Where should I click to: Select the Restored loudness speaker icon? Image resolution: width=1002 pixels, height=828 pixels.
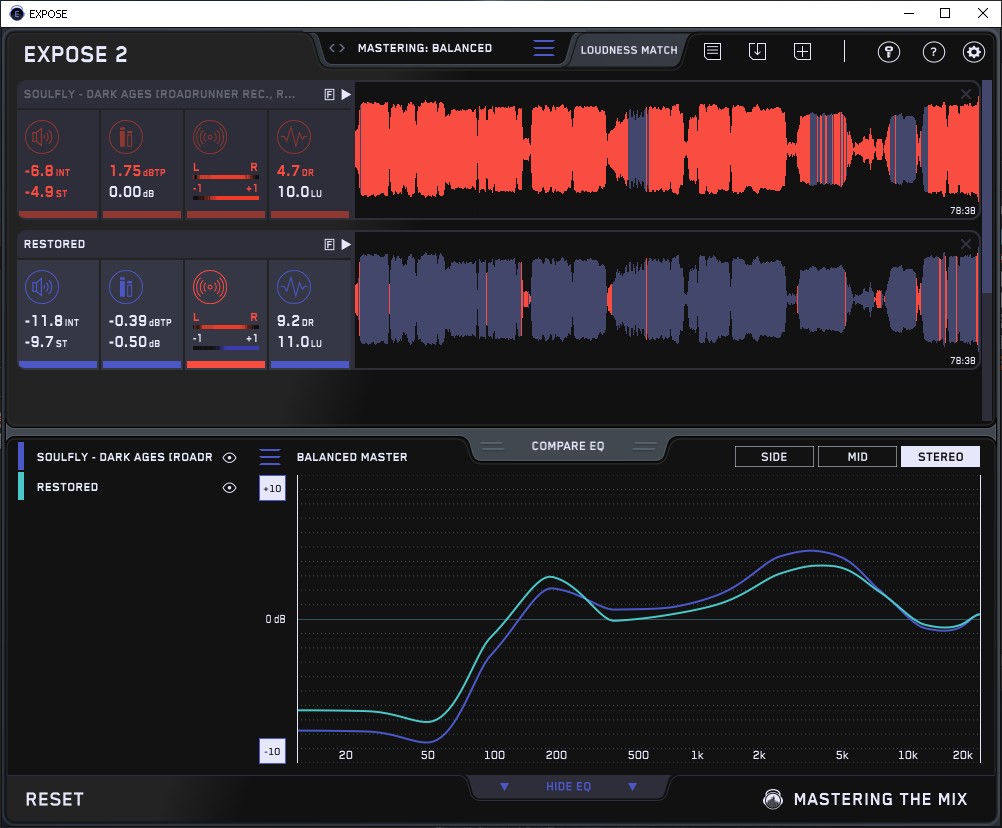(x=42, y=287)
